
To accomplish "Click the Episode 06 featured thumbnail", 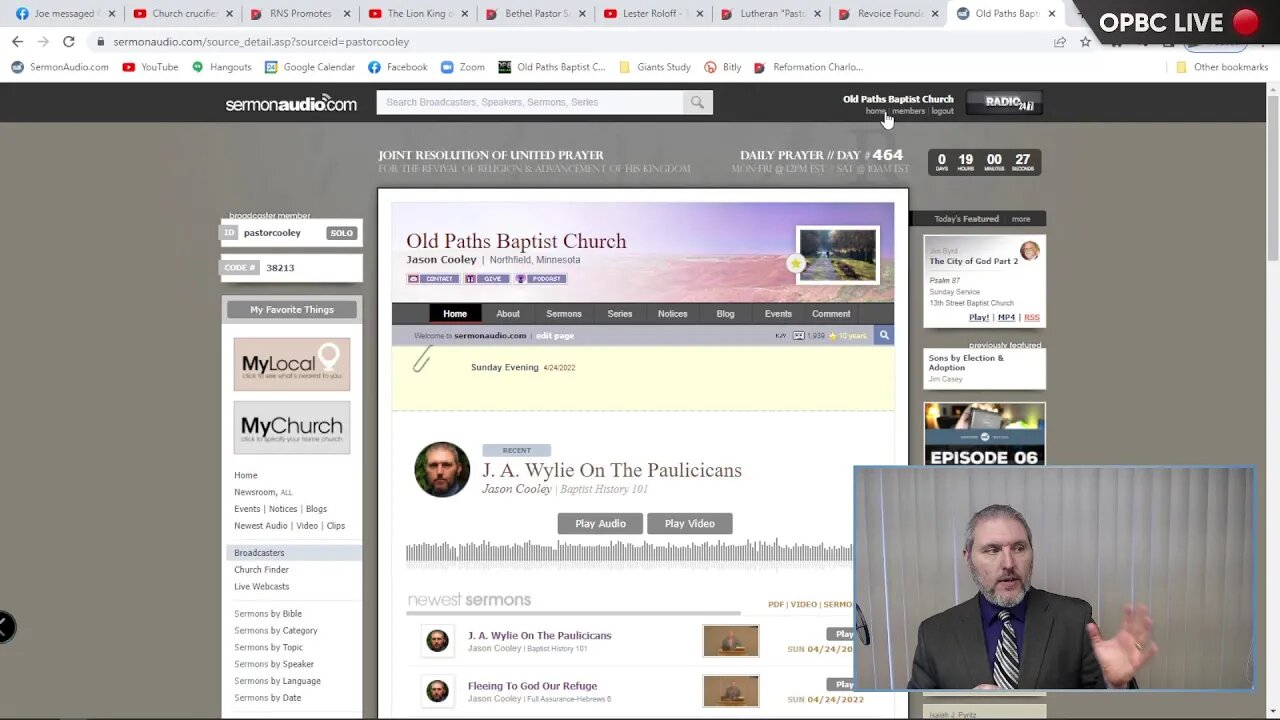I will (985, 435).
